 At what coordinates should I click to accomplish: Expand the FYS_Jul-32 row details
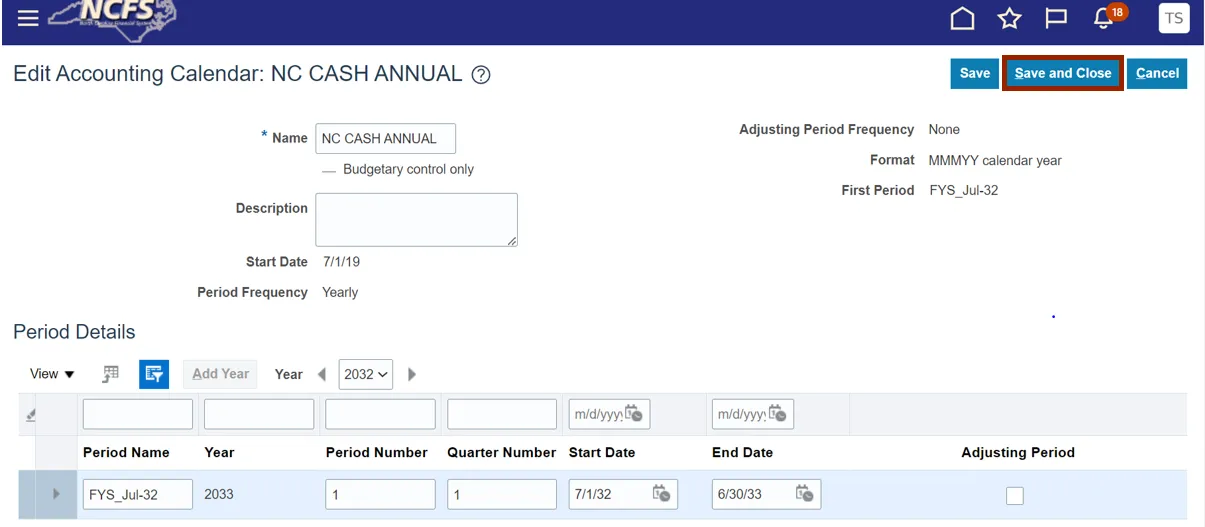coord(56,494)
